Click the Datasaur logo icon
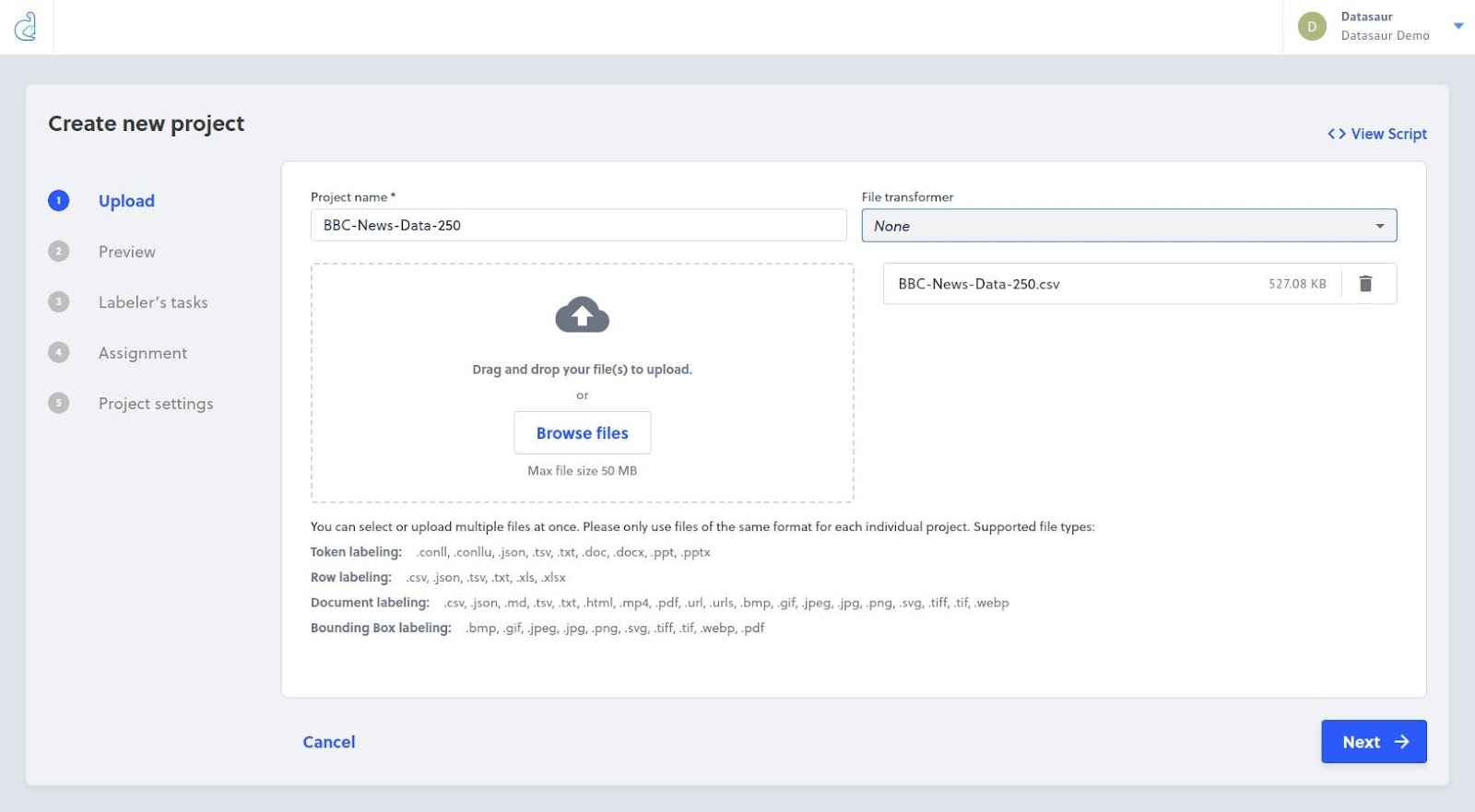Viewport: 1475px width, 812px height. coord(26,27)
